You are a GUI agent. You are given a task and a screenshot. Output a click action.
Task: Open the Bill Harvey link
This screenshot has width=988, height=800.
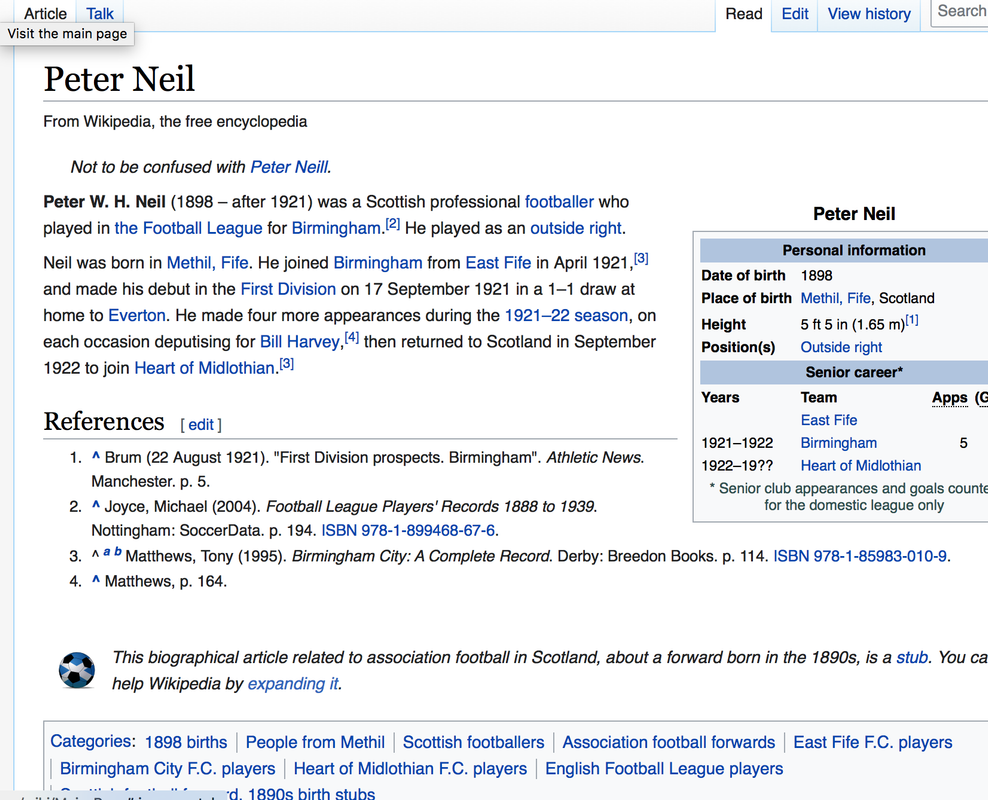[x=300, y=341]
